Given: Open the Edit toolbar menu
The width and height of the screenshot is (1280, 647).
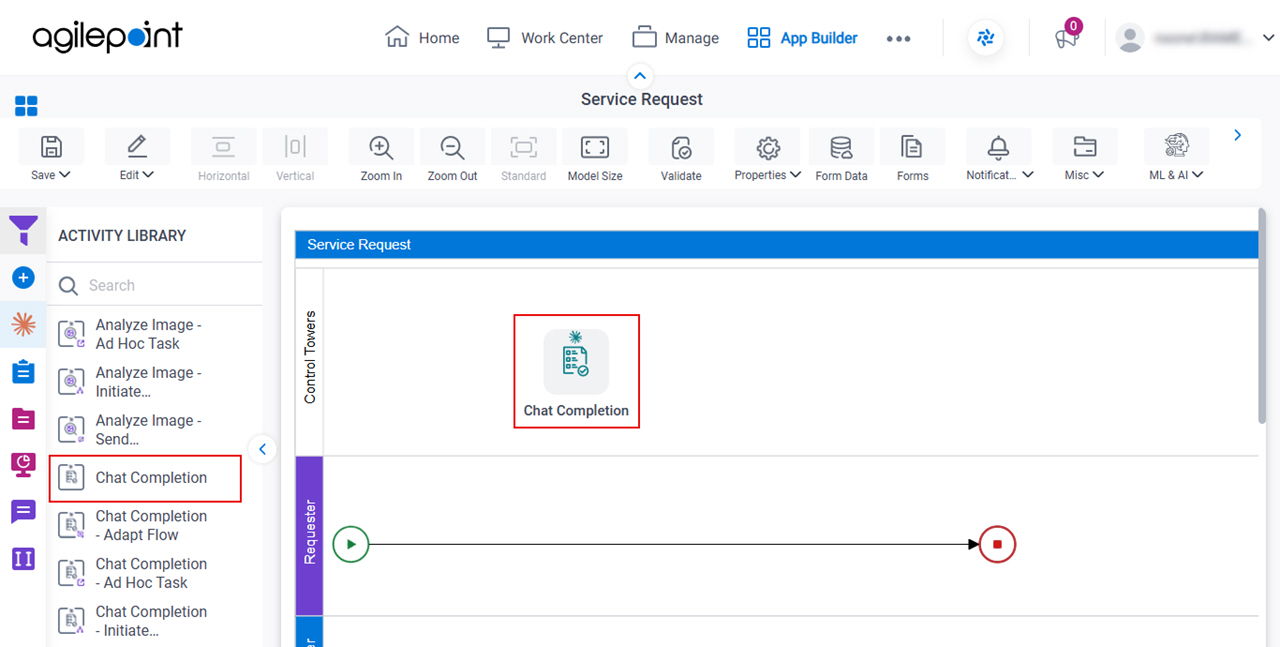Looking at the screenshot, I should pyautogui.click(x=137, y=157).
